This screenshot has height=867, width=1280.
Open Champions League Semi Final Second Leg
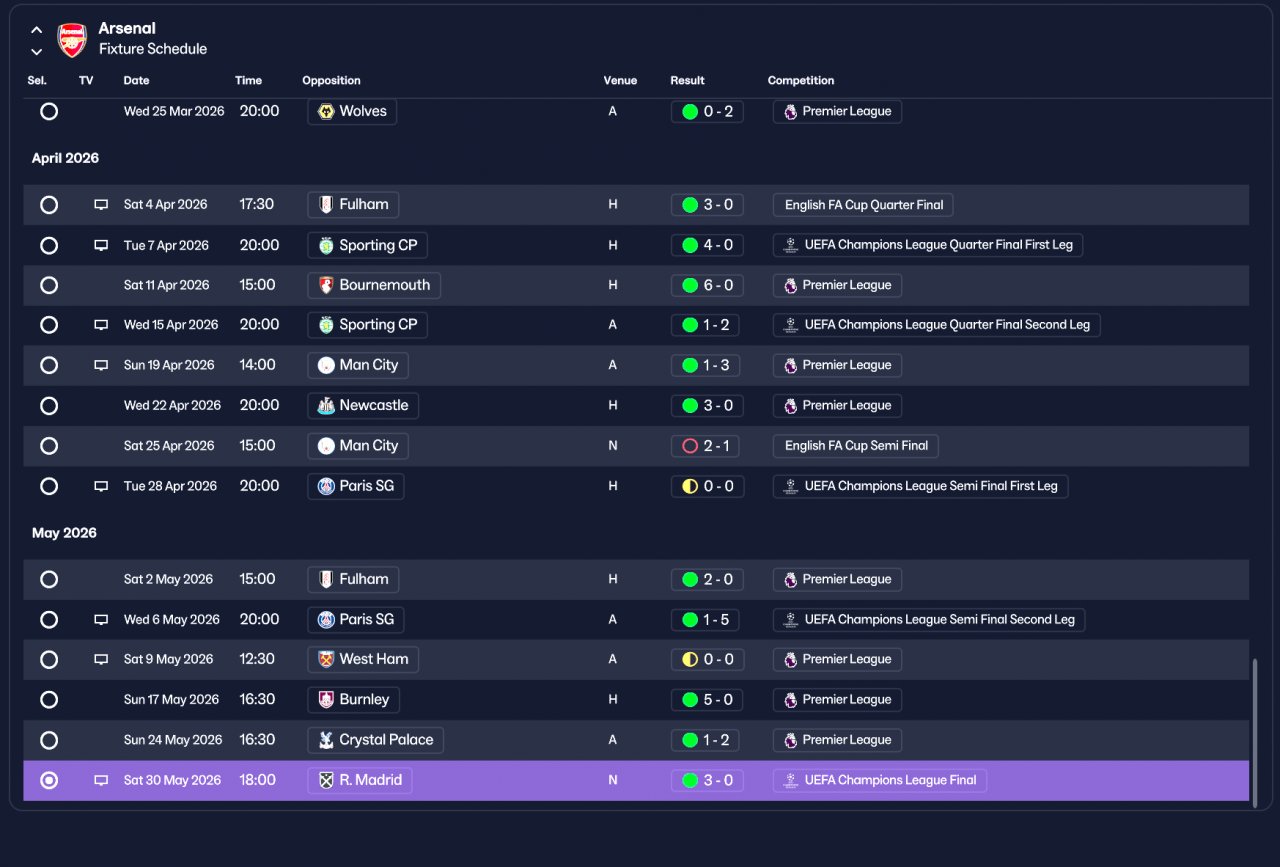pyautogui.click(x=929, y=620)
